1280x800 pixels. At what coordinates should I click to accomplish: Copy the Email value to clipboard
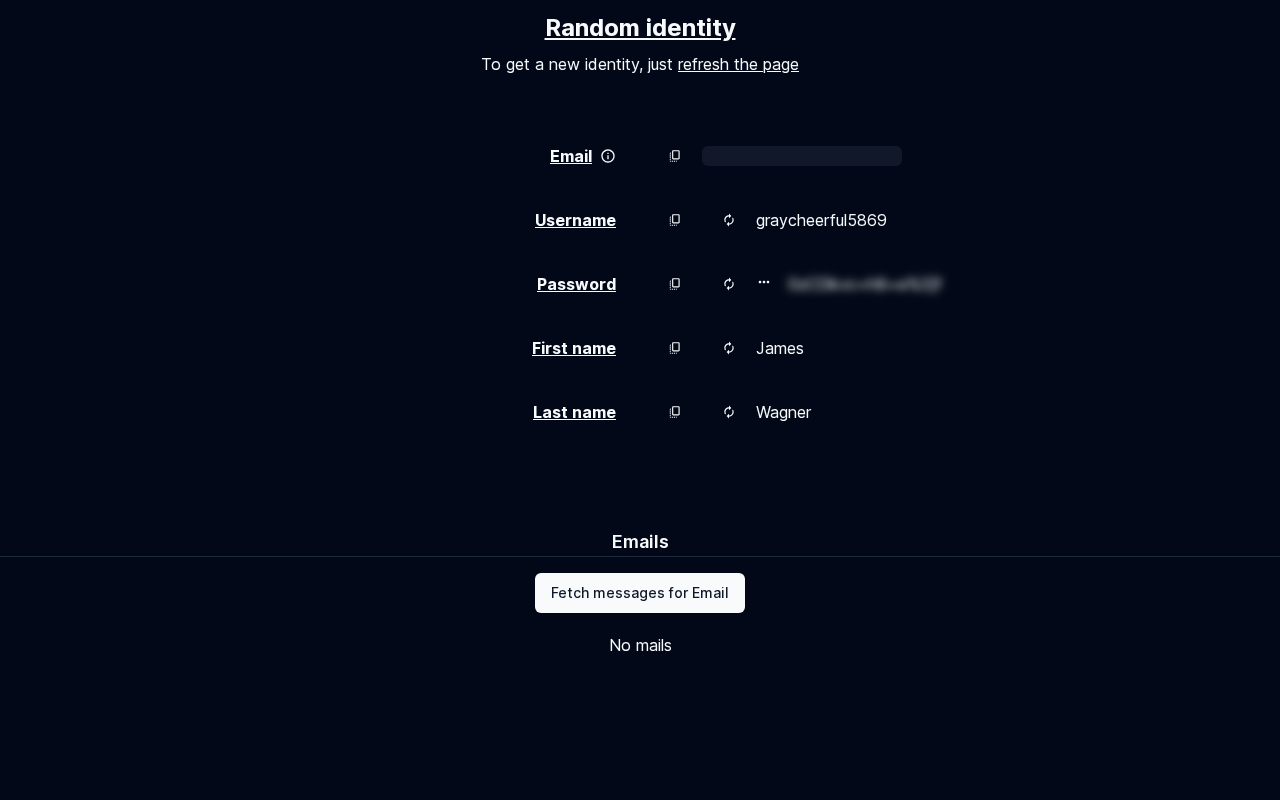(675, 156)
